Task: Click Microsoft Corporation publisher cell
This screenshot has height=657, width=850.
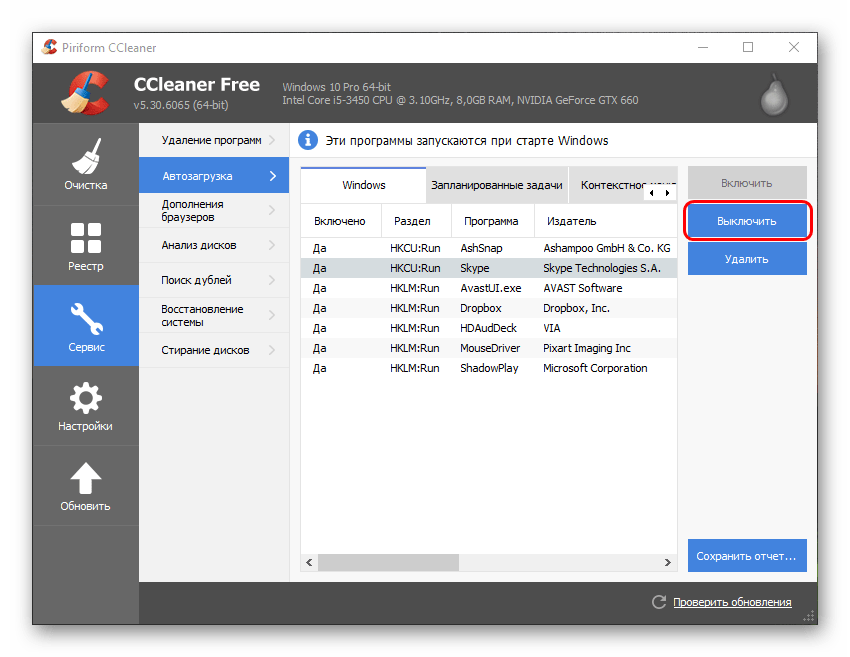Action: pyautogui.click(x=595, y=368)
